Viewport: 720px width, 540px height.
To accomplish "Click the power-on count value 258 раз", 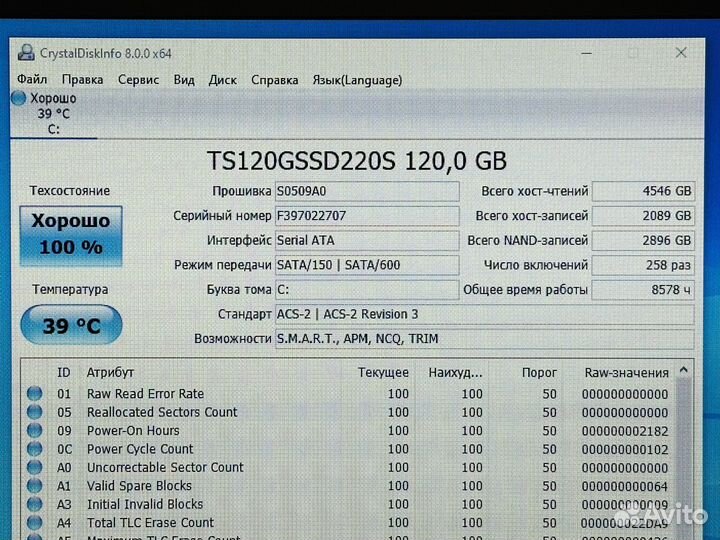I will [x=643, y=265].
